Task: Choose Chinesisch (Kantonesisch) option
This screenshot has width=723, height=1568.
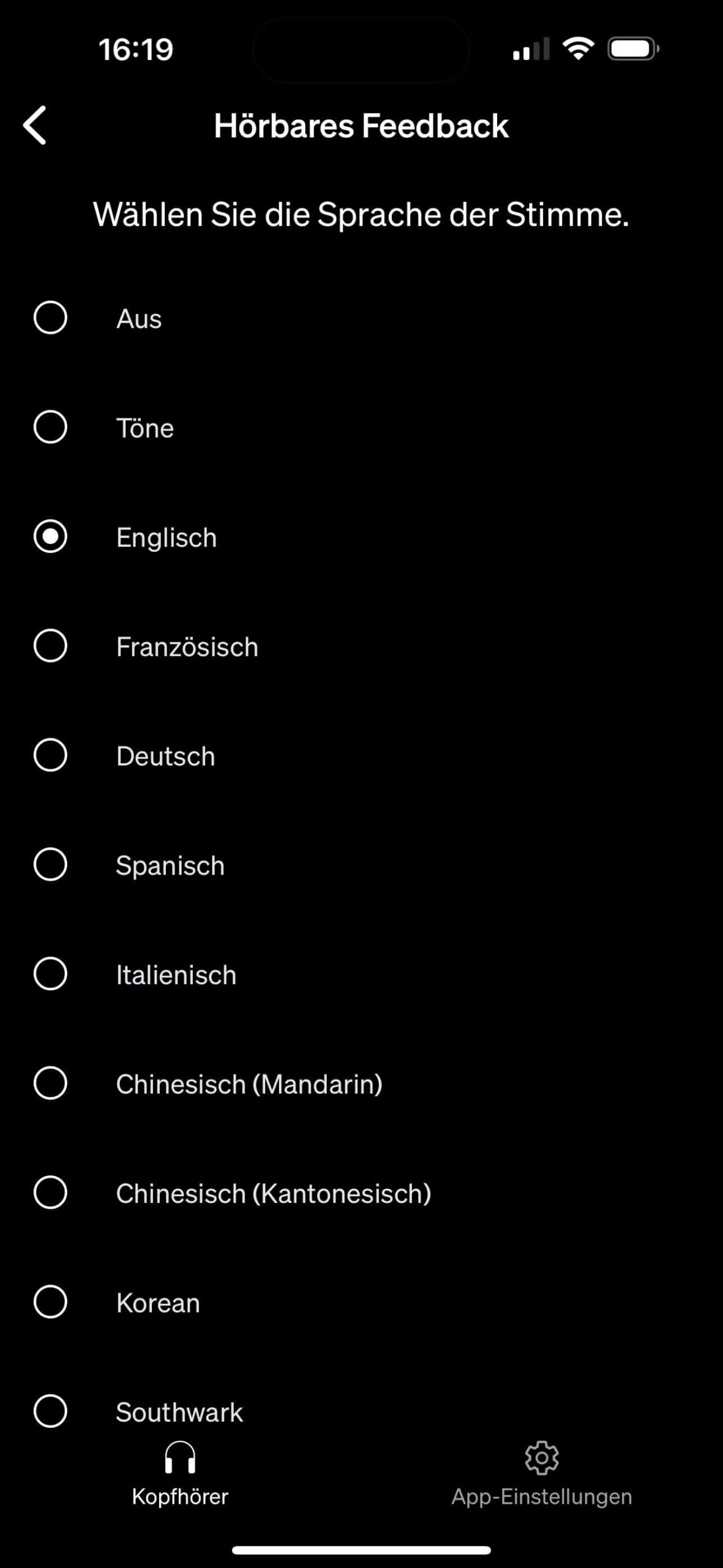Action: click(x=50, y=1193)
